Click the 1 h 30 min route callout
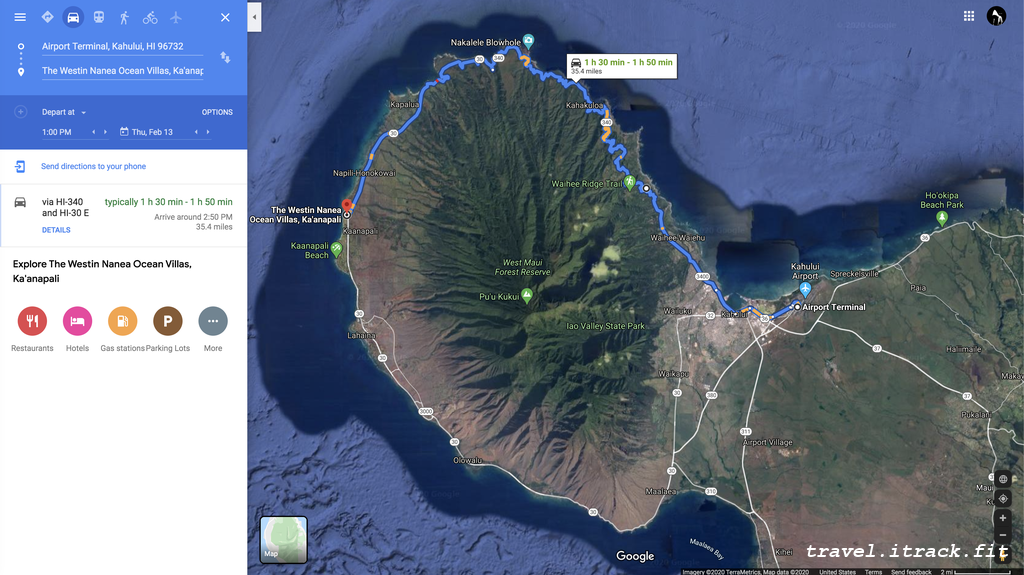Image resolution: width=1024 pixels, height=575 pixels. coord(622,66)
